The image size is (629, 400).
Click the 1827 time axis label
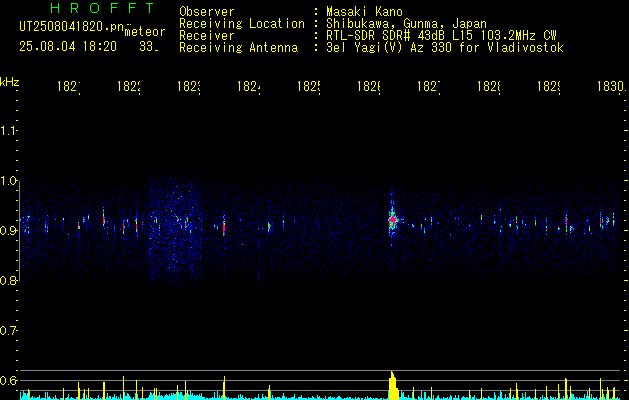[x=429, y=86]
